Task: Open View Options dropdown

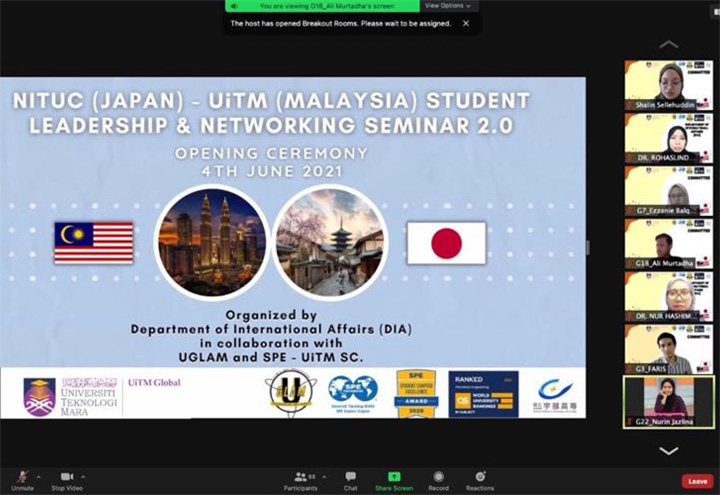Action: coord(448,6)
